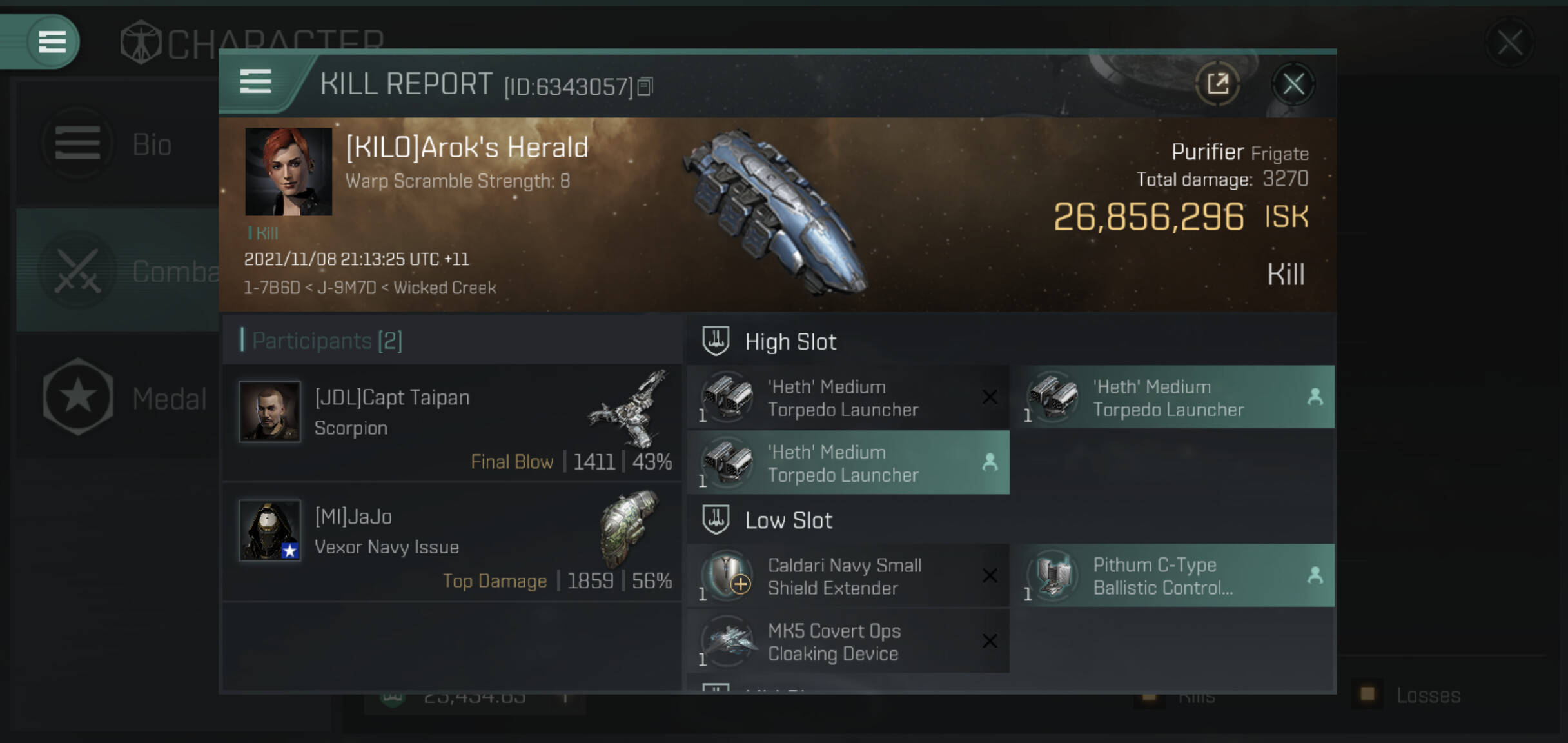Toggle the Losses filter checkbox
Image resolution: width=1568 pixels, height=743 pixels.
1367,694
